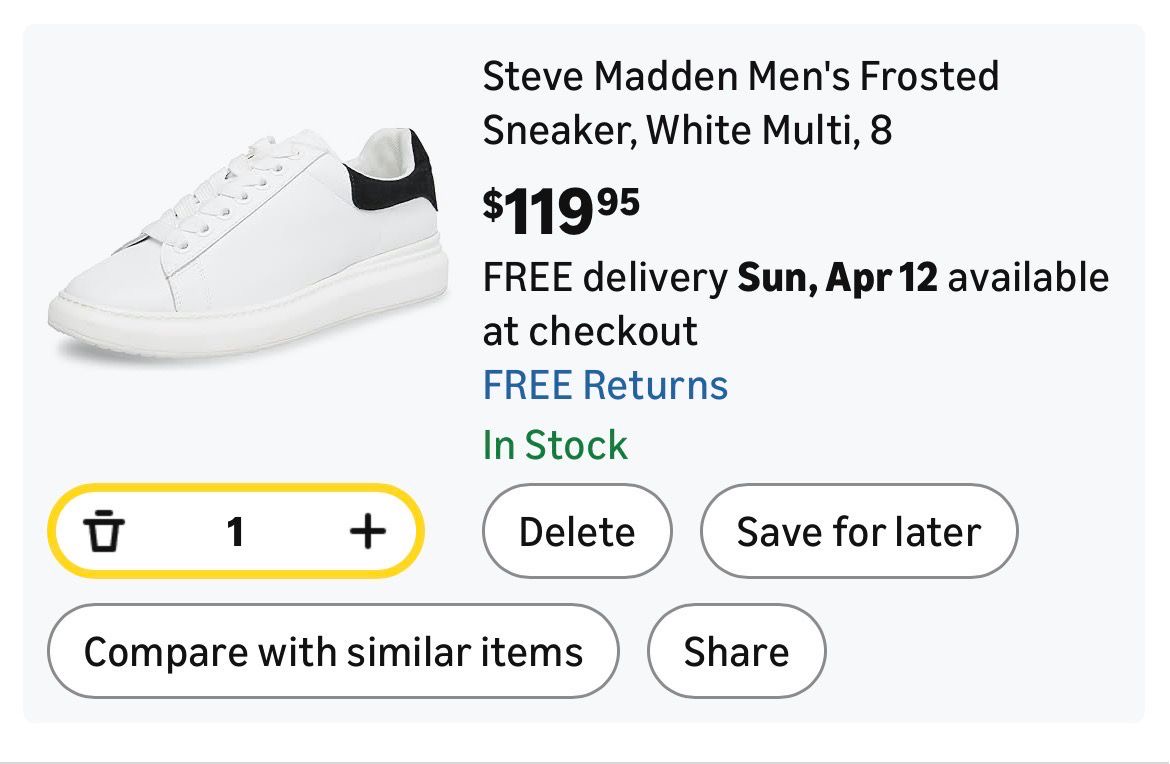Screen dimensions: 1170x764
Task: Click the trash can icon in quantity stepper
Action: point(103,532)
